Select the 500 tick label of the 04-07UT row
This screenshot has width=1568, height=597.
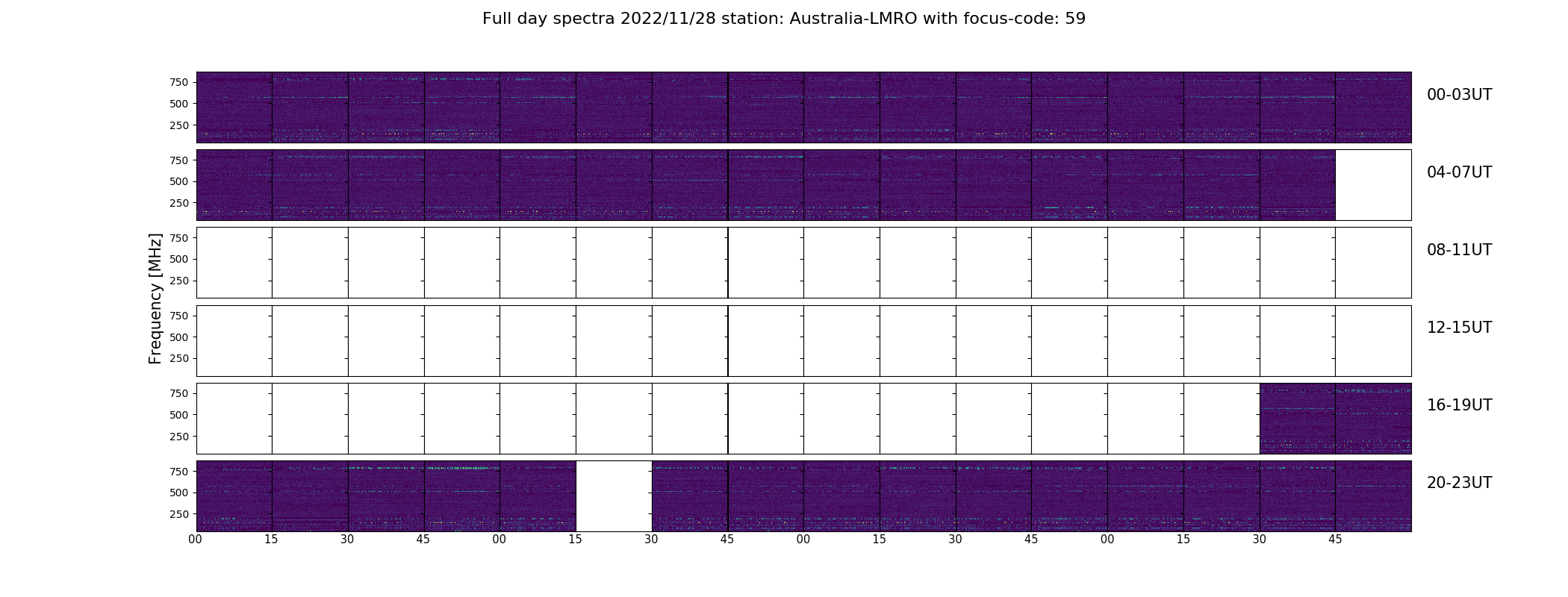click(179, 181)
